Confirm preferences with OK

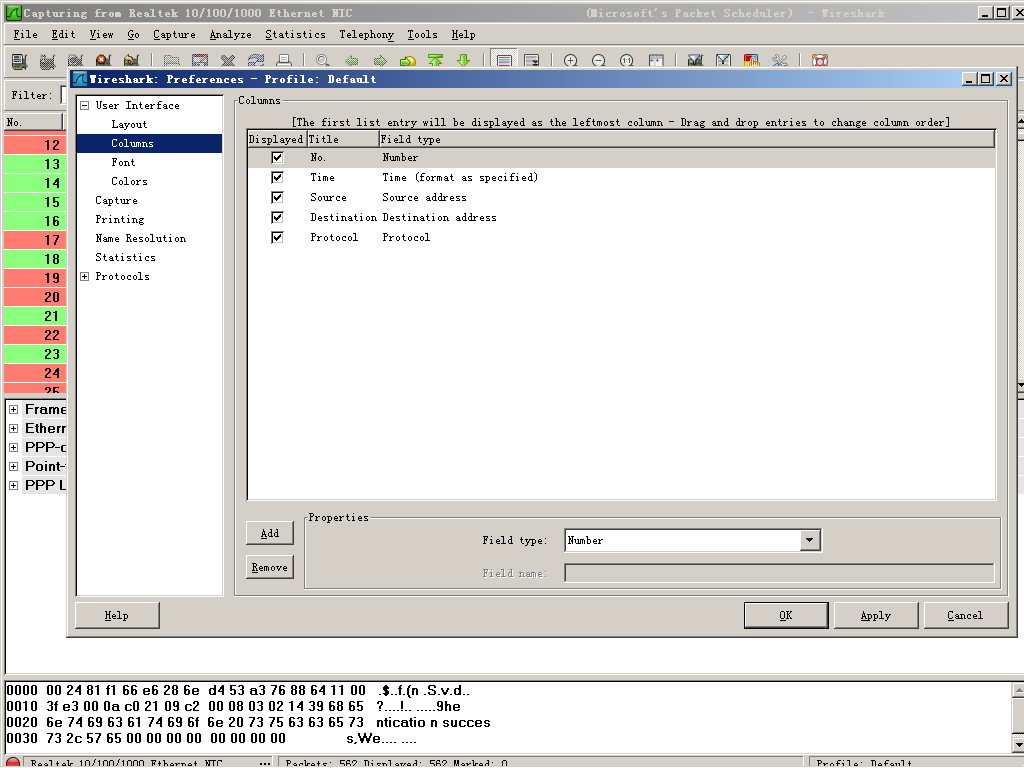786,615
